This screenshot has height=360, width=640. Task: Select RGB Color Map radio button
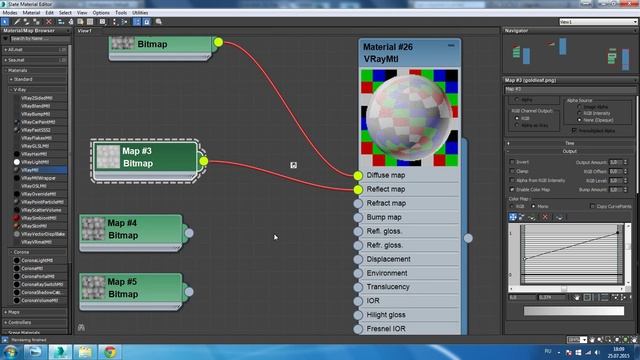(512, 207)
